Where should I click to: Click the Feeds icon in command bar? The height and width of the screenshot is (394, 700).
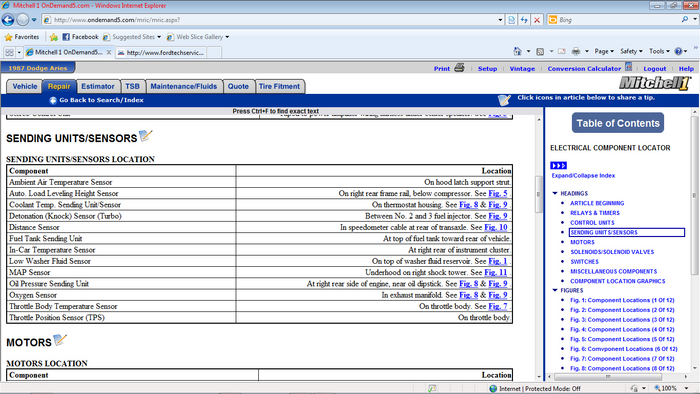click(x=540, y=51)
